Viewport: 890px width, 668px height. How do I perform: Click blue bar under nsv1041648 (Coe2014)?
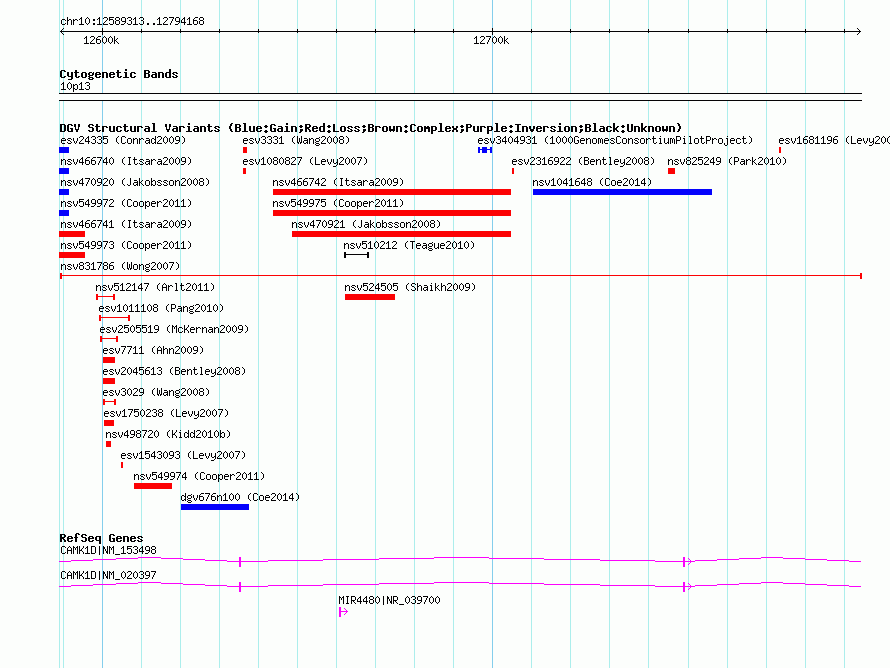pyautogui.click(x=623, y=192)
